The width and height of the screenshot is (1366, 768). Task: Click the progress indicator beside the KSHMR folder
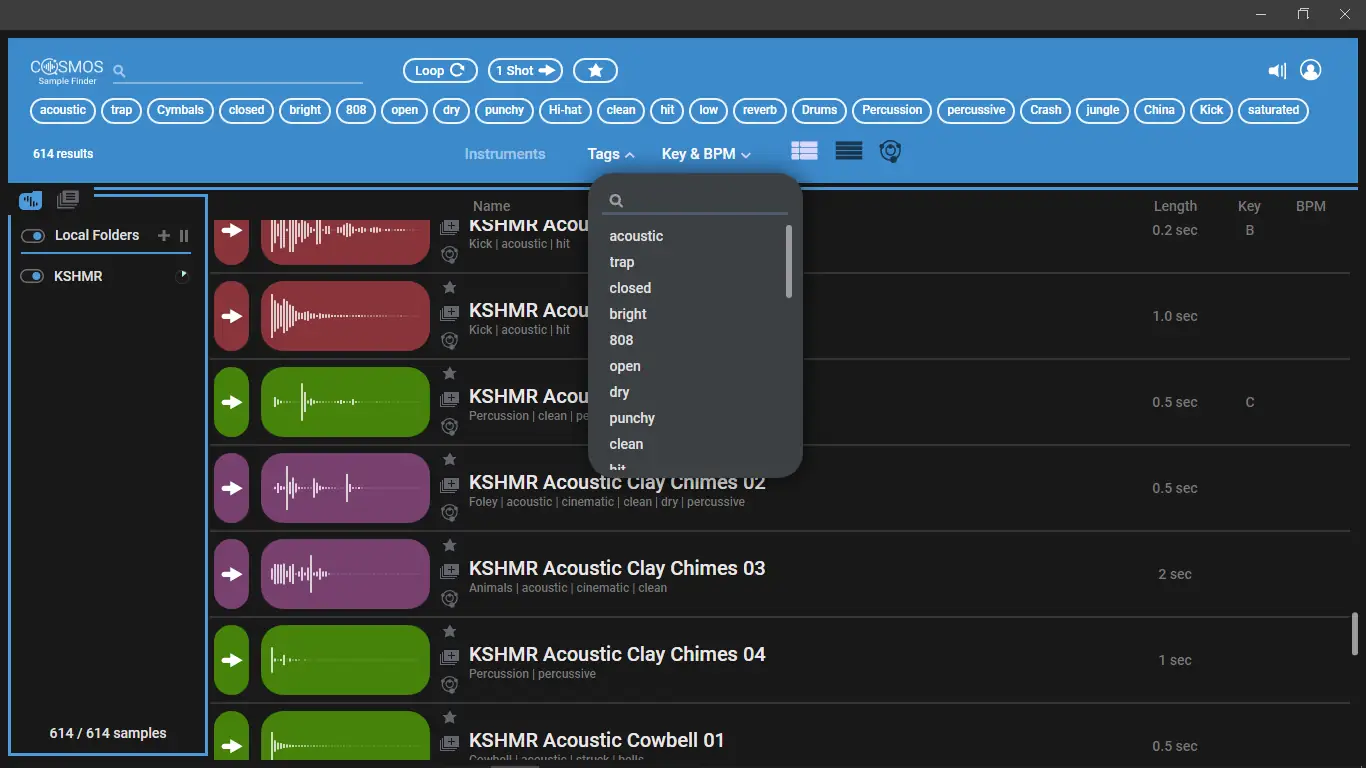[182, 276]
